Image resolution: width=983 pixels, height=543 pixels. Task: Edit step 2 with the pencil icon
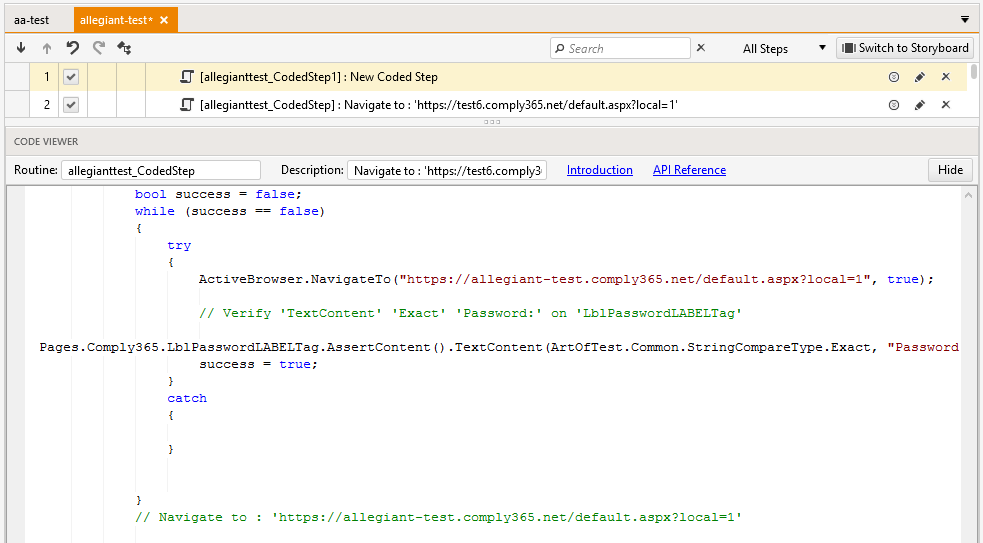tap(920, 105)
